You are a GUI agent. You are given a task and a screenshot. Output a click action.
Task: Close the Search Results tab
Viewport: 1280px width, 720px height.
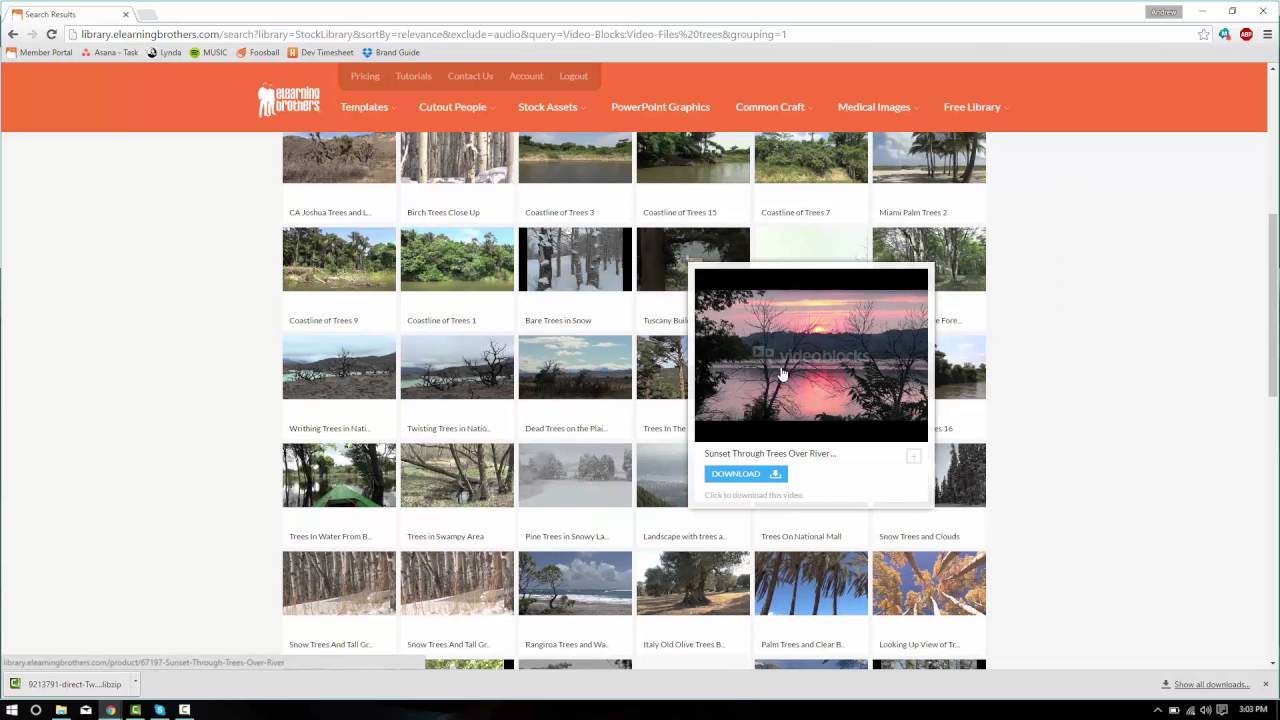[125, 14]
